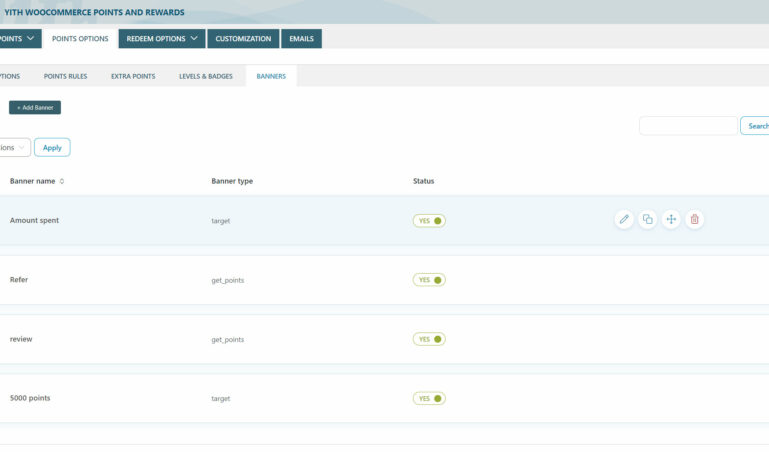Click the Add Banner button
Image resolution: width=769 pixels, height=452 pixels.
click(35, 107)
